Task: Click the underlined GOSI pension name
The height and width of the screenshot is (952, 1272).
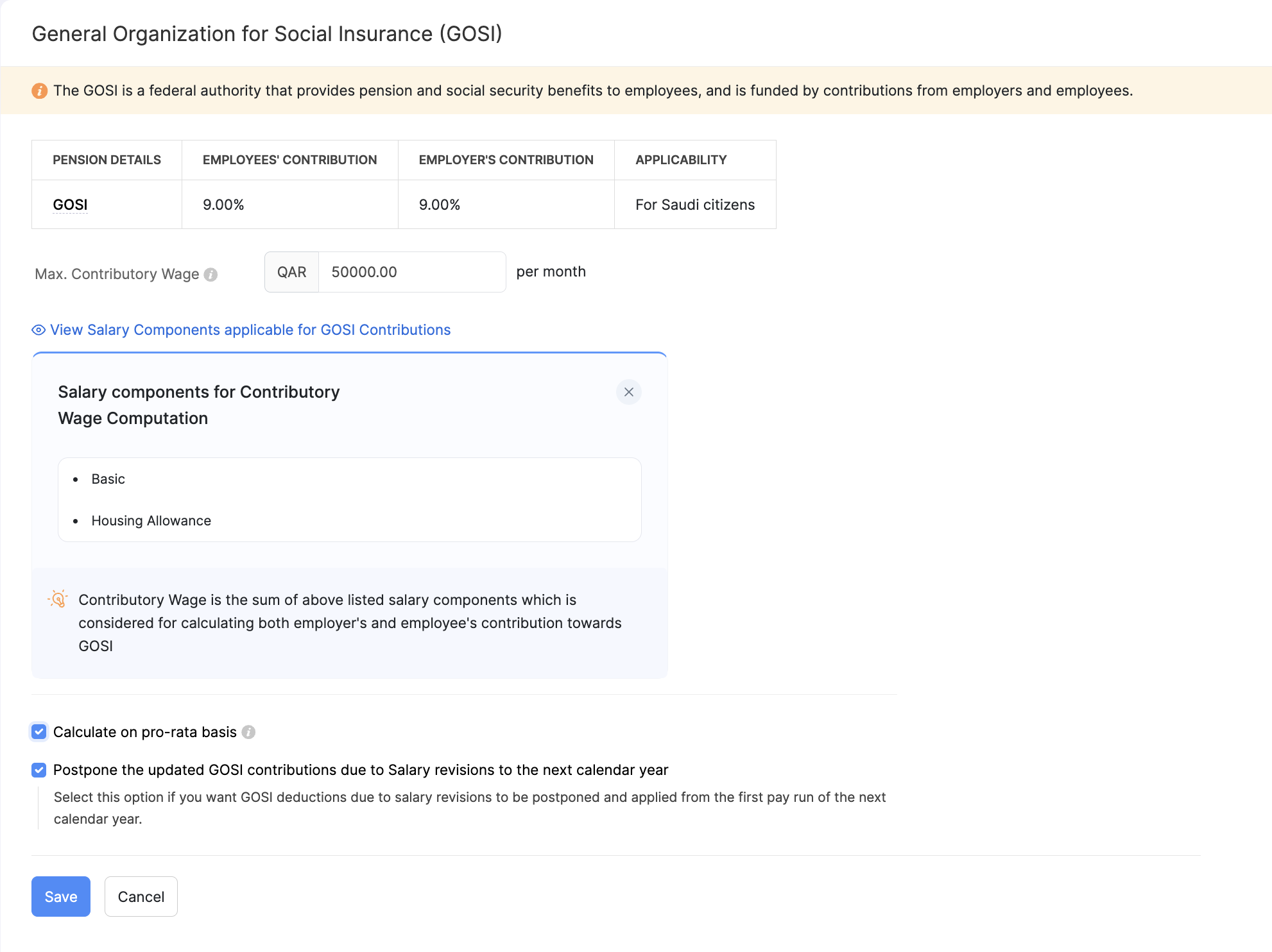Action: click(70, 205)
